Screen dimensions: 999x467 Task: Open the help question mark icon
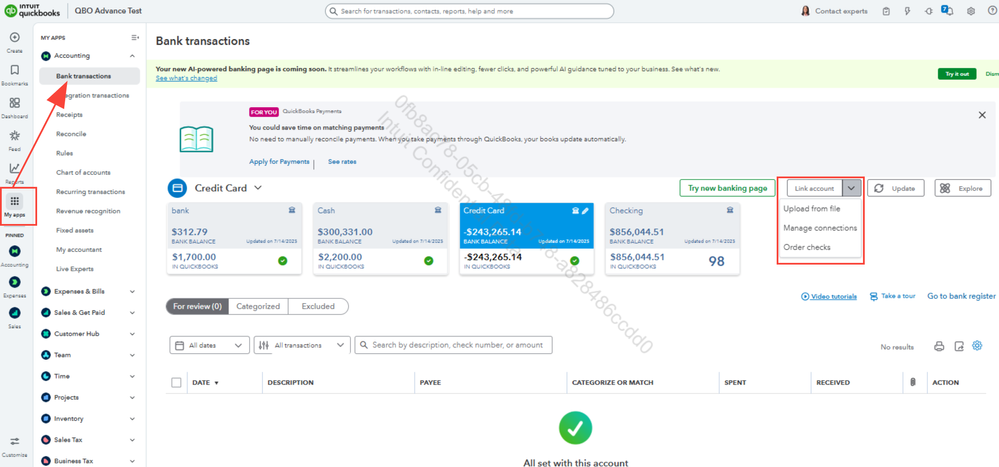coord(992,11)
